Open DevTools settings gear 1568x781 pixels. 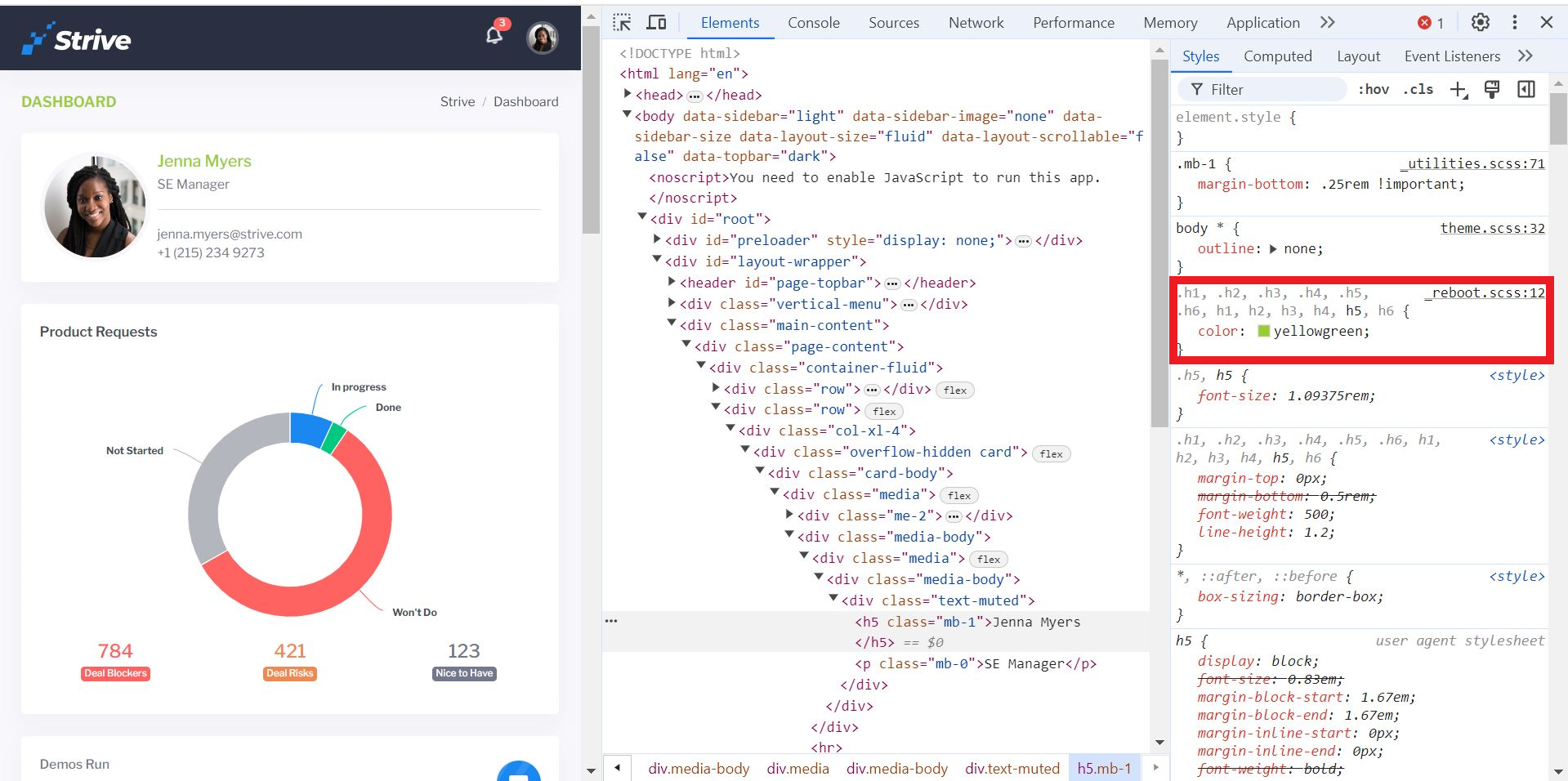pos(1480,23)
